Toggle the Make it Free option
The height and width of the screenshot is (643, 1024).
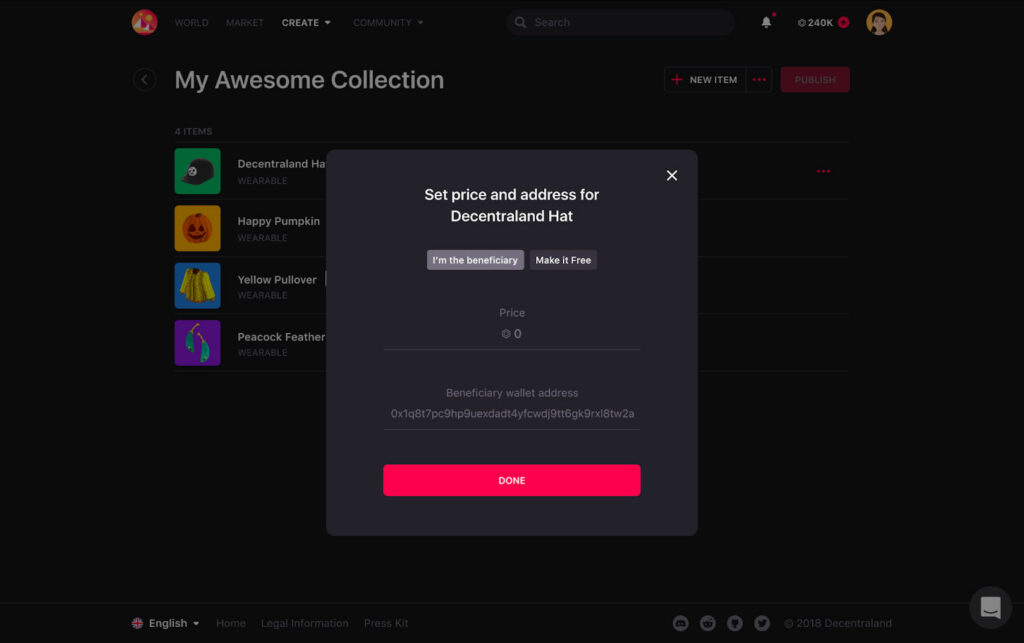click(x=563, y=260)
